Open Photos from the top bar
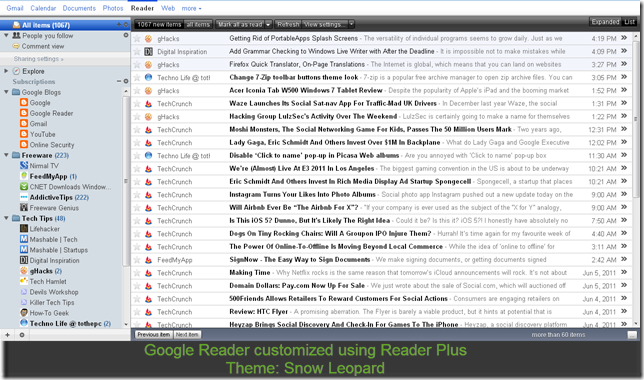Image resolution: width=644 pixels, height=380 pixels. (113, 8)
